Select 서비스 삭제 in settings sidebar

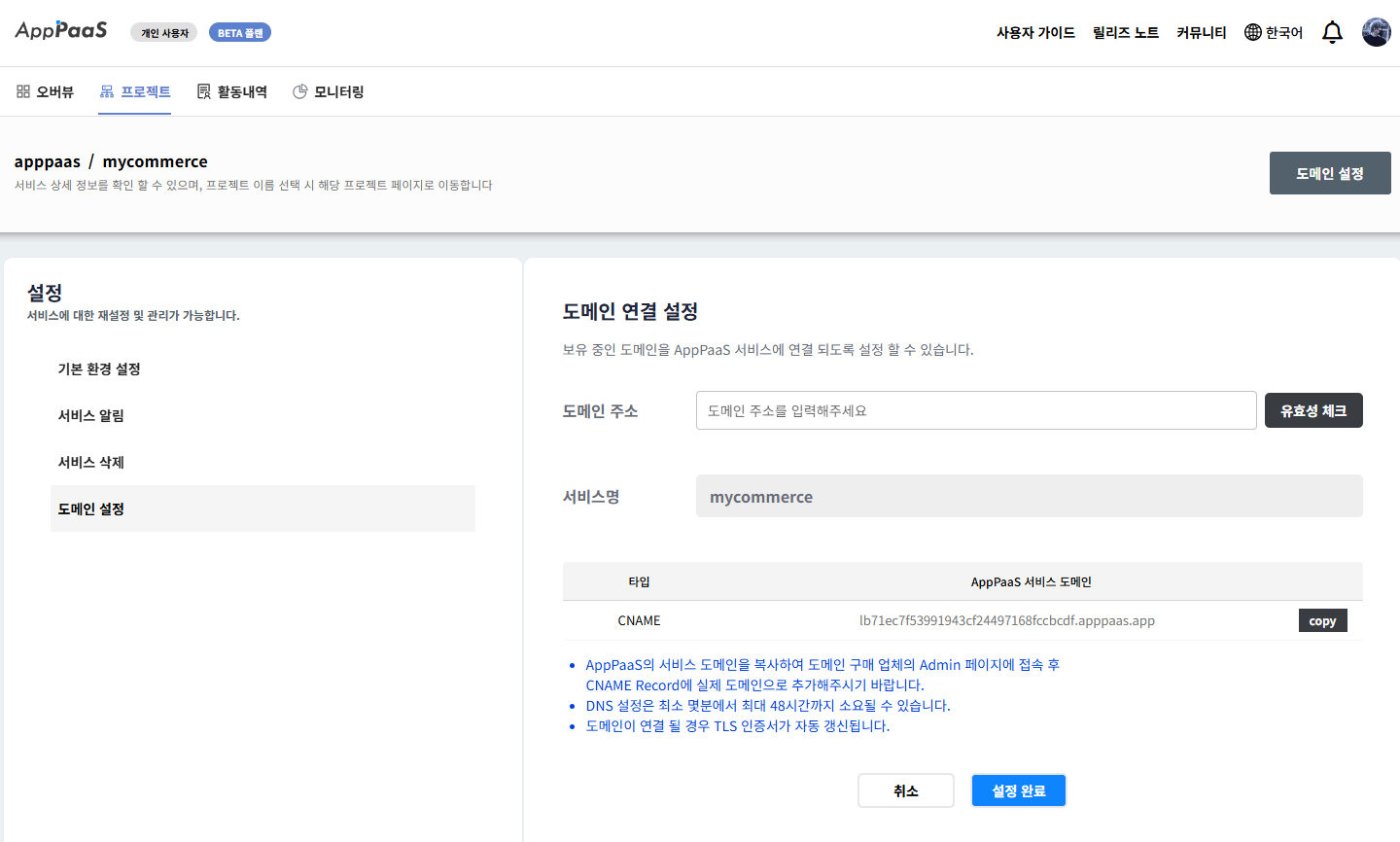click(x=91, y=462)
